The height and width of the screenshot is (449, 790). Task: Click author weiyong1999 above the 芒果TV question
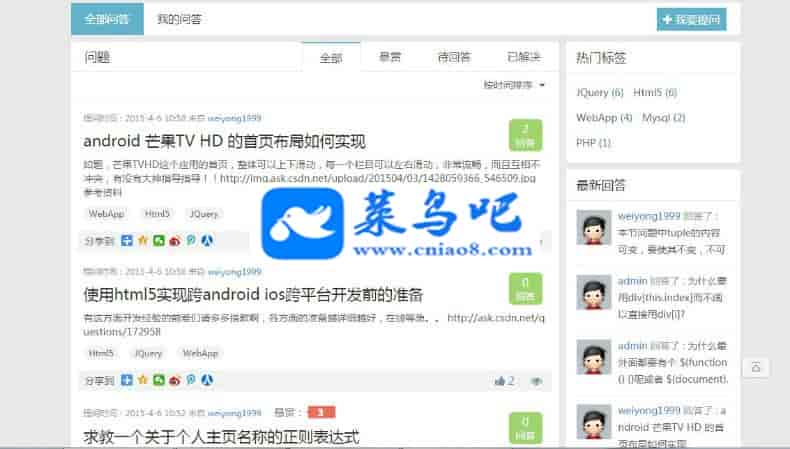click(234, 118)
